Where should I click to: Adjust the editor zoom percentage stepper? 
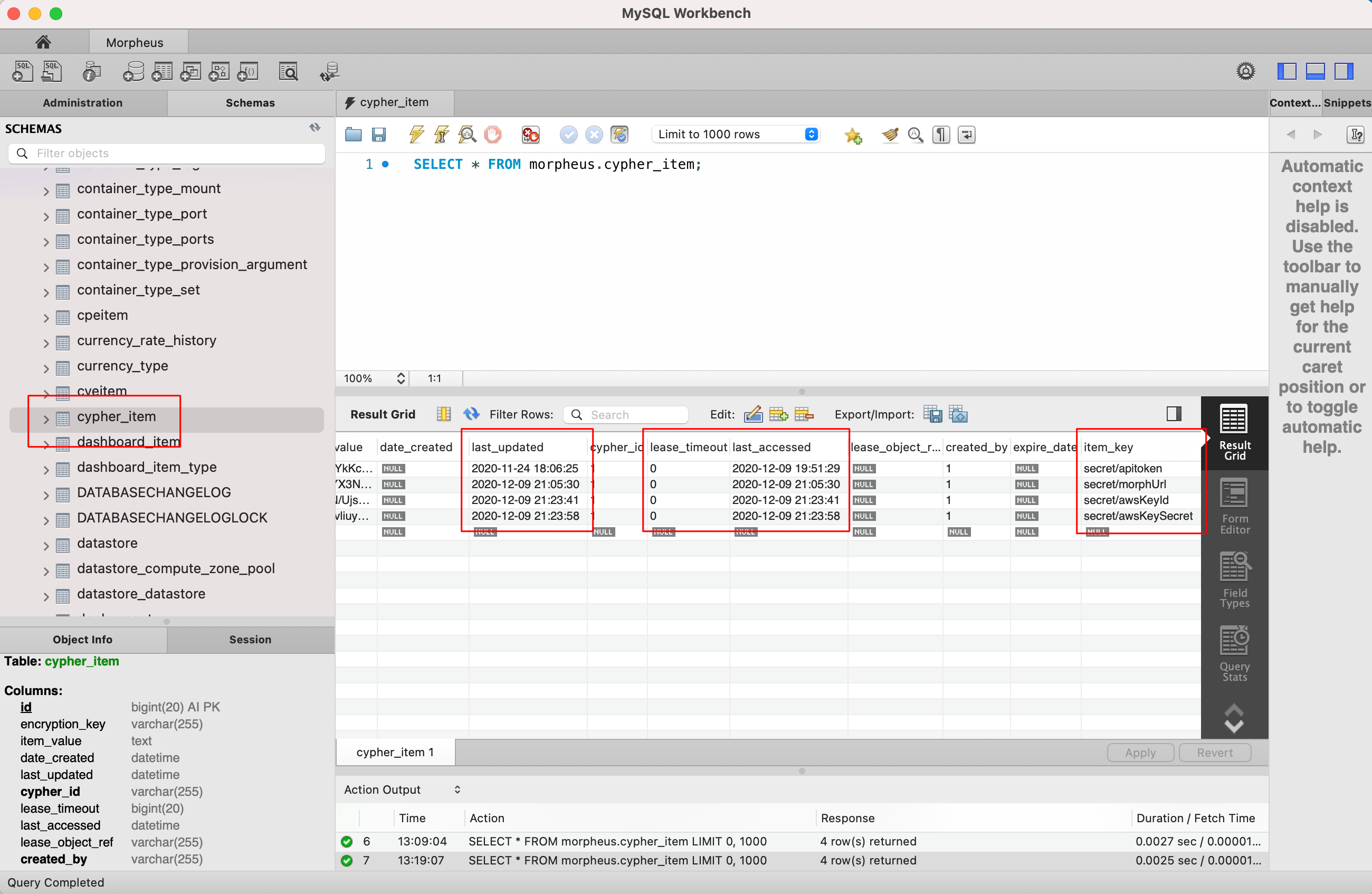click(401, 378)
